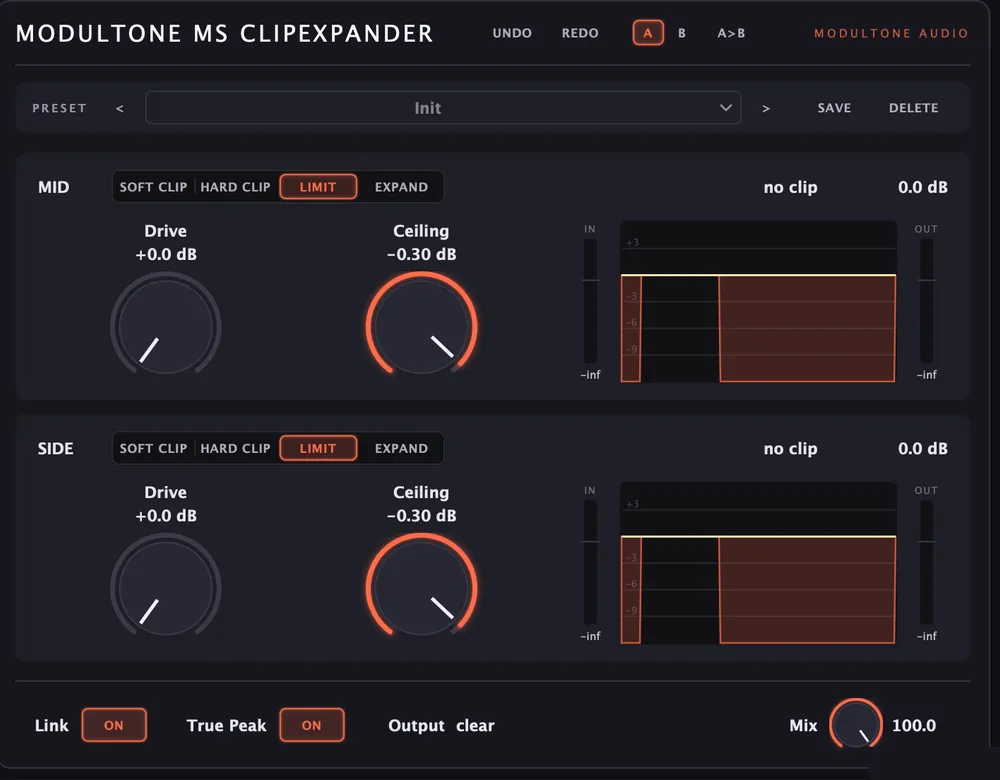Click MID 0.0 dB reduction readout
The width and height of the screenshot is (1000, 780).
[x=922, y=188]
